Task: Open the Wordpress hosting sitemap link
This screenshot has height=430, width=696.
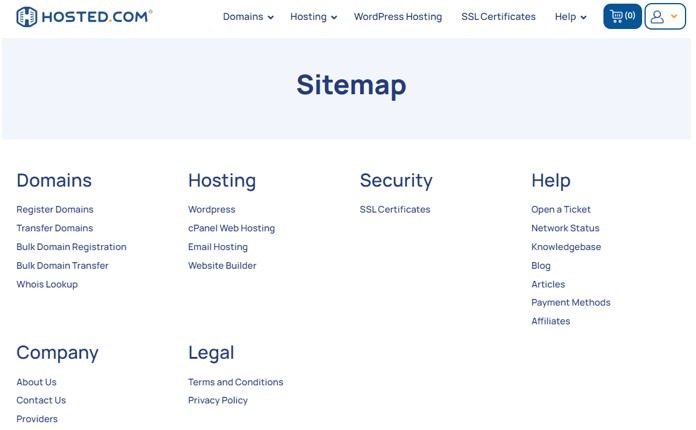Action: (x=212, y=209)
